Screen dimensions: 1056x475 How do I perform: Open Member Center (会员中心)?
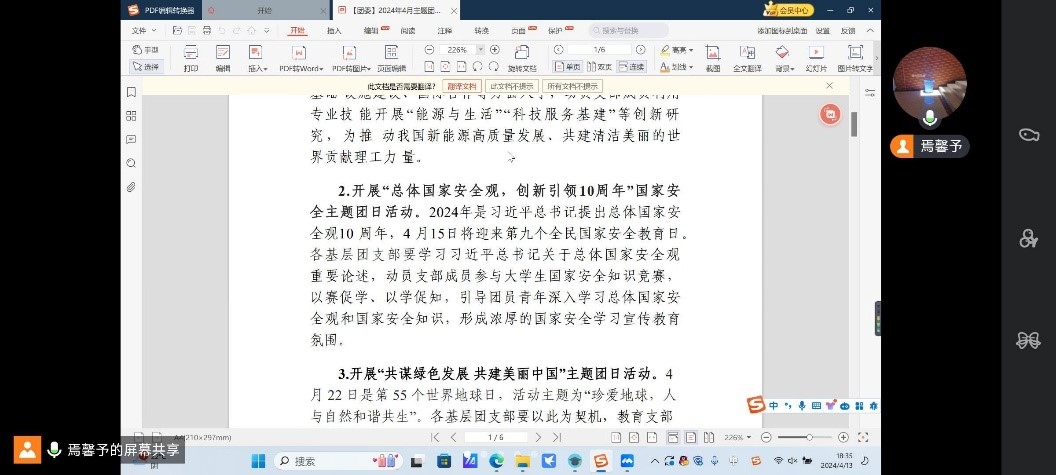[x=789, y=10]
